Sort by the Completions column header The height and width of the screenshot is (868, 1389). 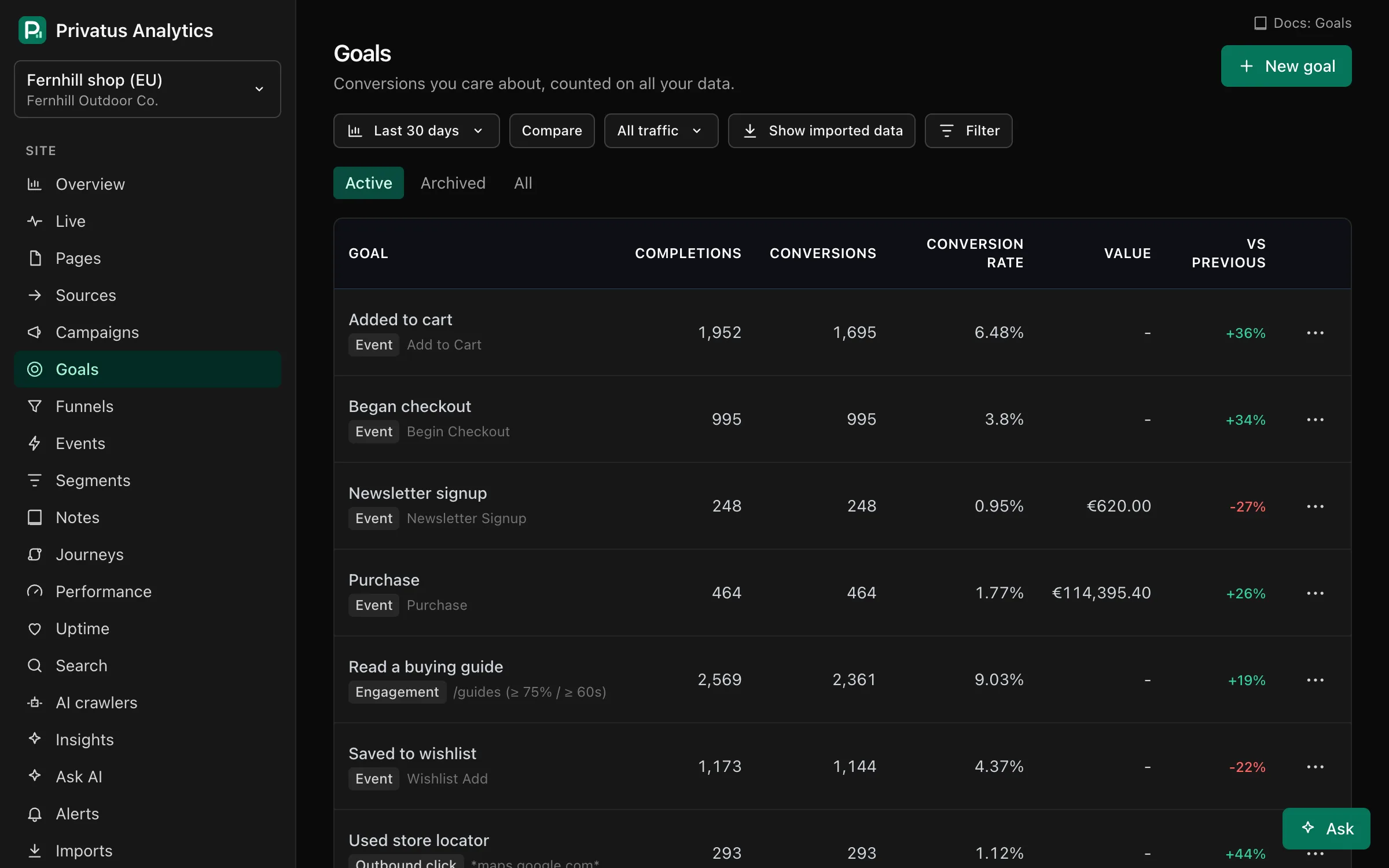pyautogui.click(x=688, y=253)
